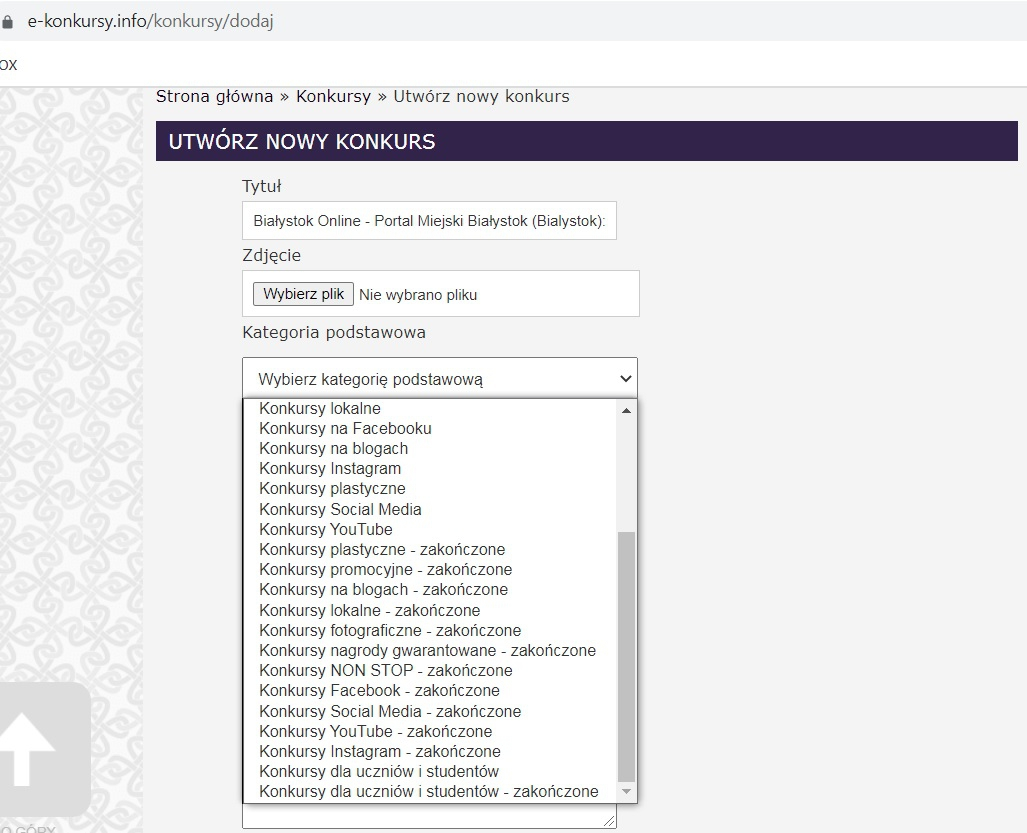This screenshot has width=1027, height=833.
Task: Click the 'Wybierz plik' file button
Action: (x=303, y=294)
